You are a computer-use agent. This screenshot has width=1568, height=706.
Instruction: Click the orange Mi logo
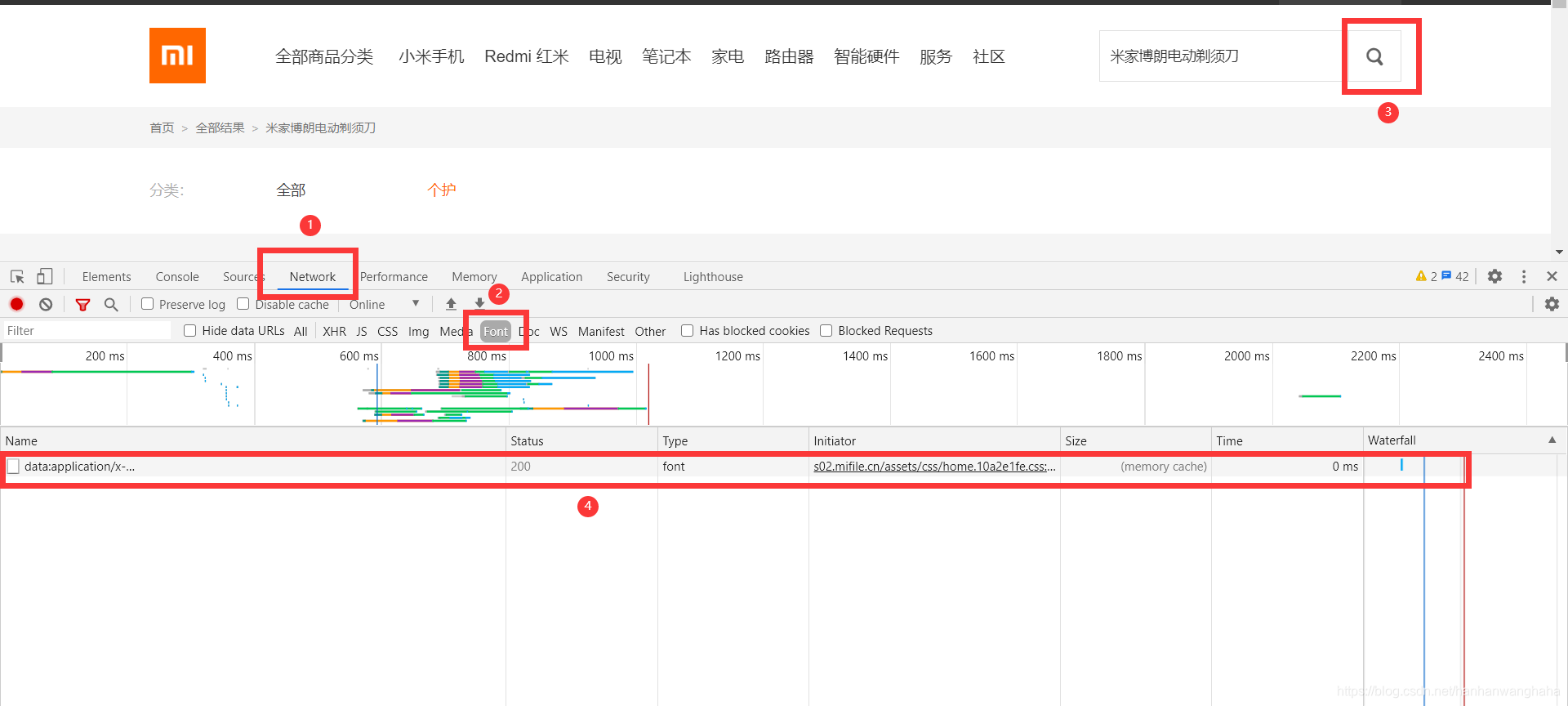click(x=177, y=56)
